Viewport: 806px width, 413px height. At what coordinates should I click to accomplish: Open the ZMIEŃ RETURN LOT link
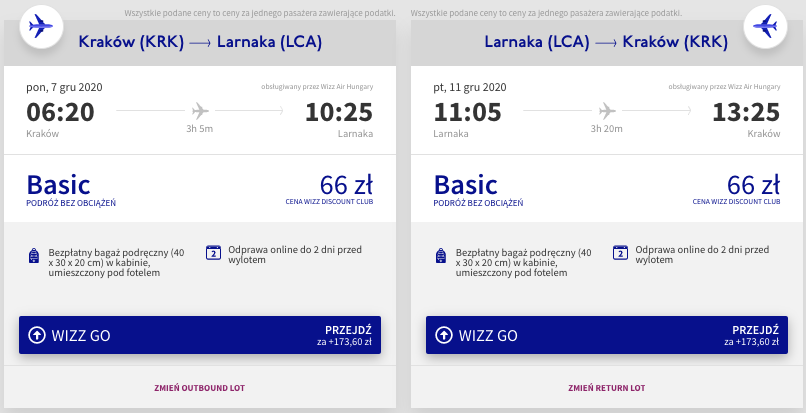tap(607, 388)
